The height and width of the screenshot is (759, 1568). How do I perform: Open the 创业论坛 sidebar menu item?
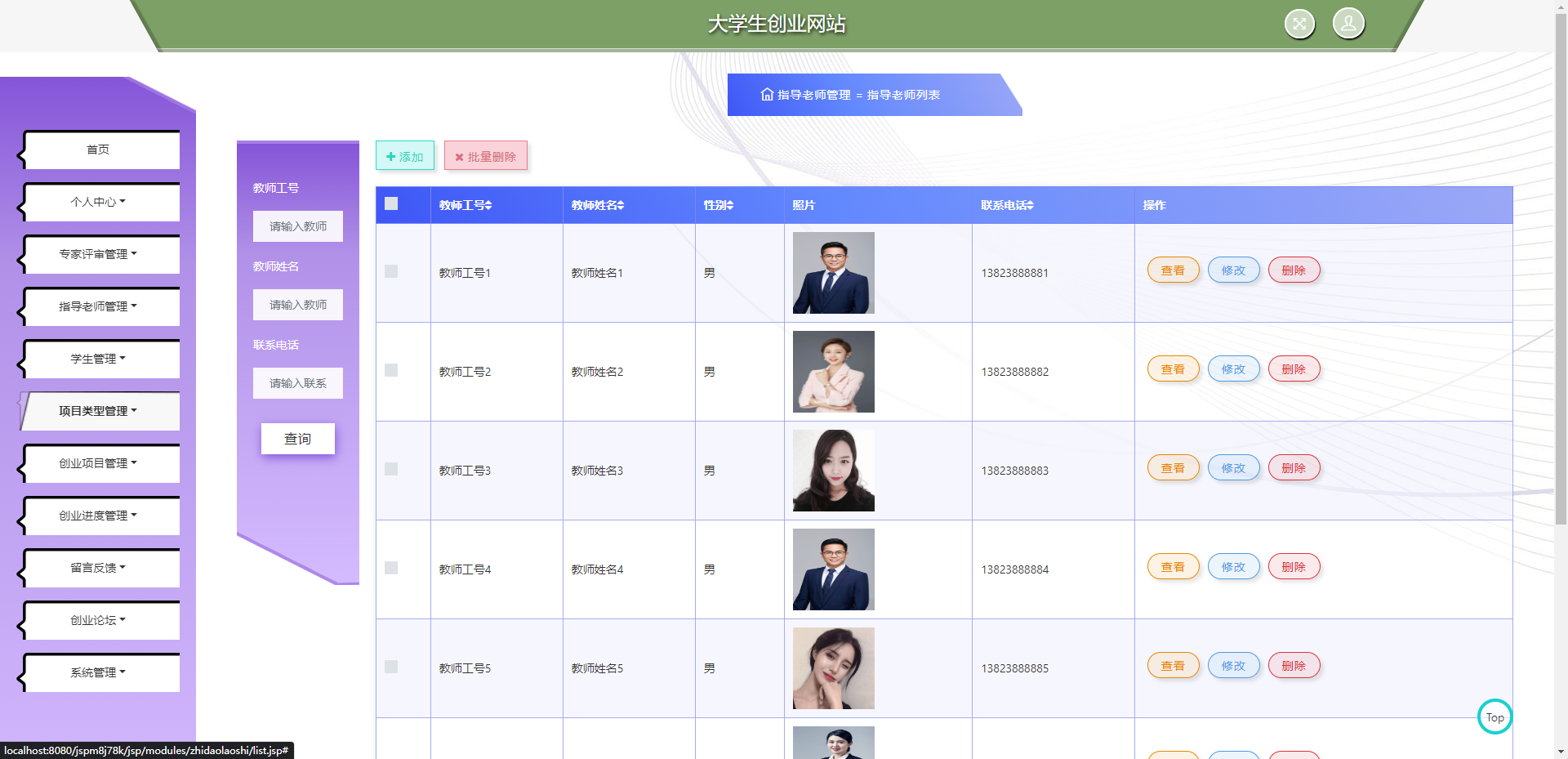[99, 620]
